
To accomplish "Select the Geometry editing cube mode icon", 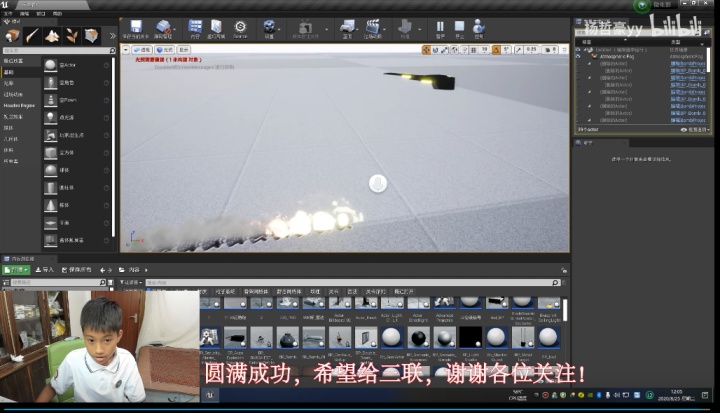I will point(91,36).
